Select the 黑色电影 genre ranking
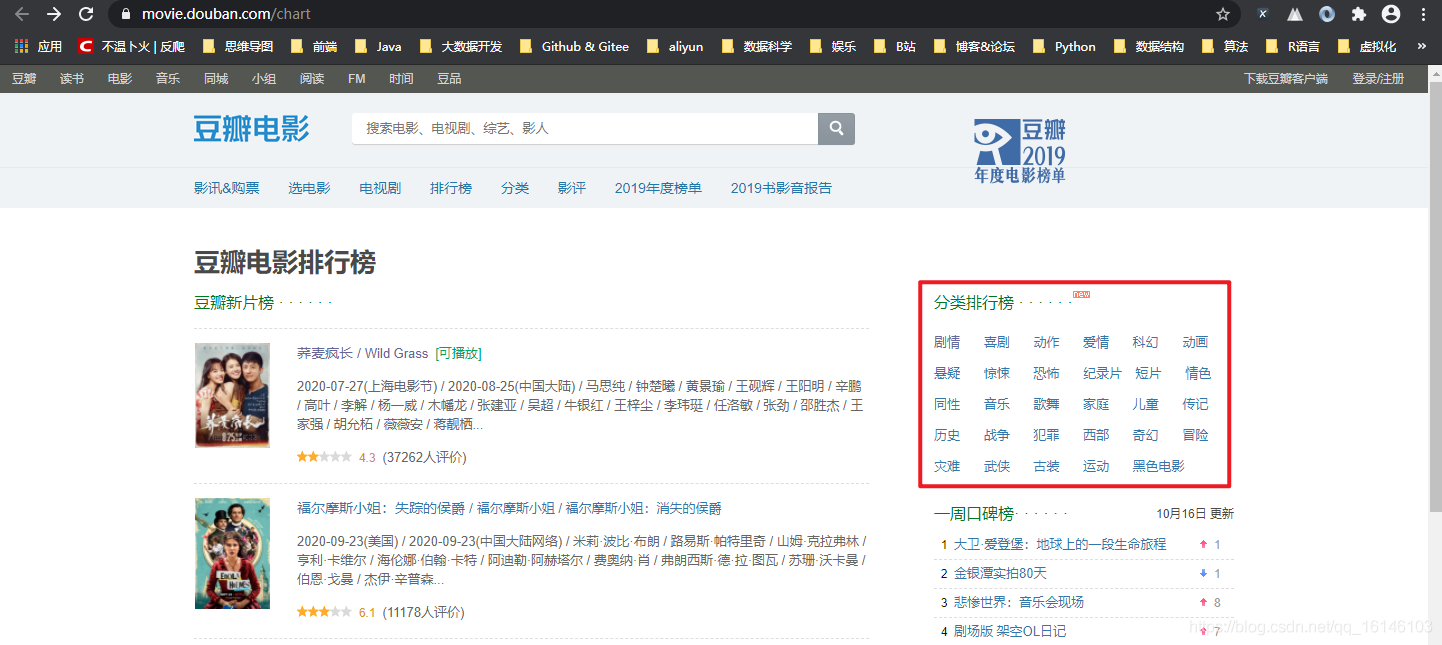The image size is (1442, 645). (1159, 466)
